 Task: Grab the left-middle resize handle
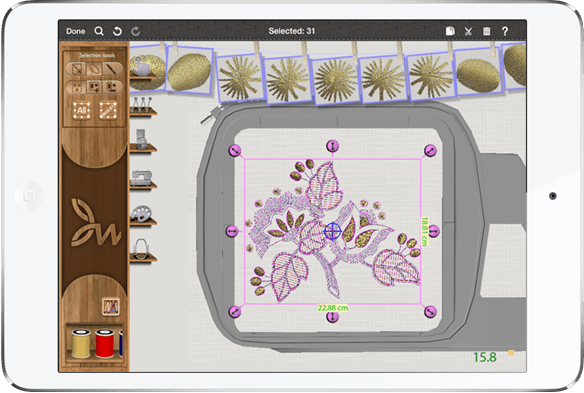pyautogui.click(x=232, y=231)
